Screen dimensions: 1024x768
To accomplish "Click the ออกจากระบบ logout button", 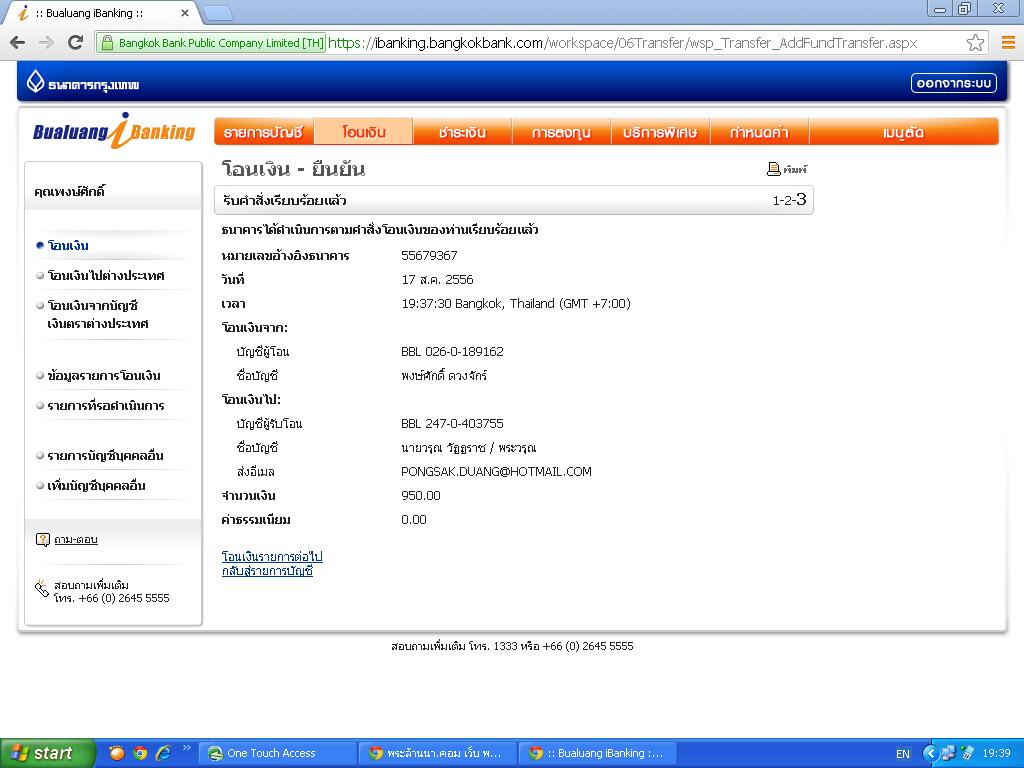I will click(x=953, y=83).
